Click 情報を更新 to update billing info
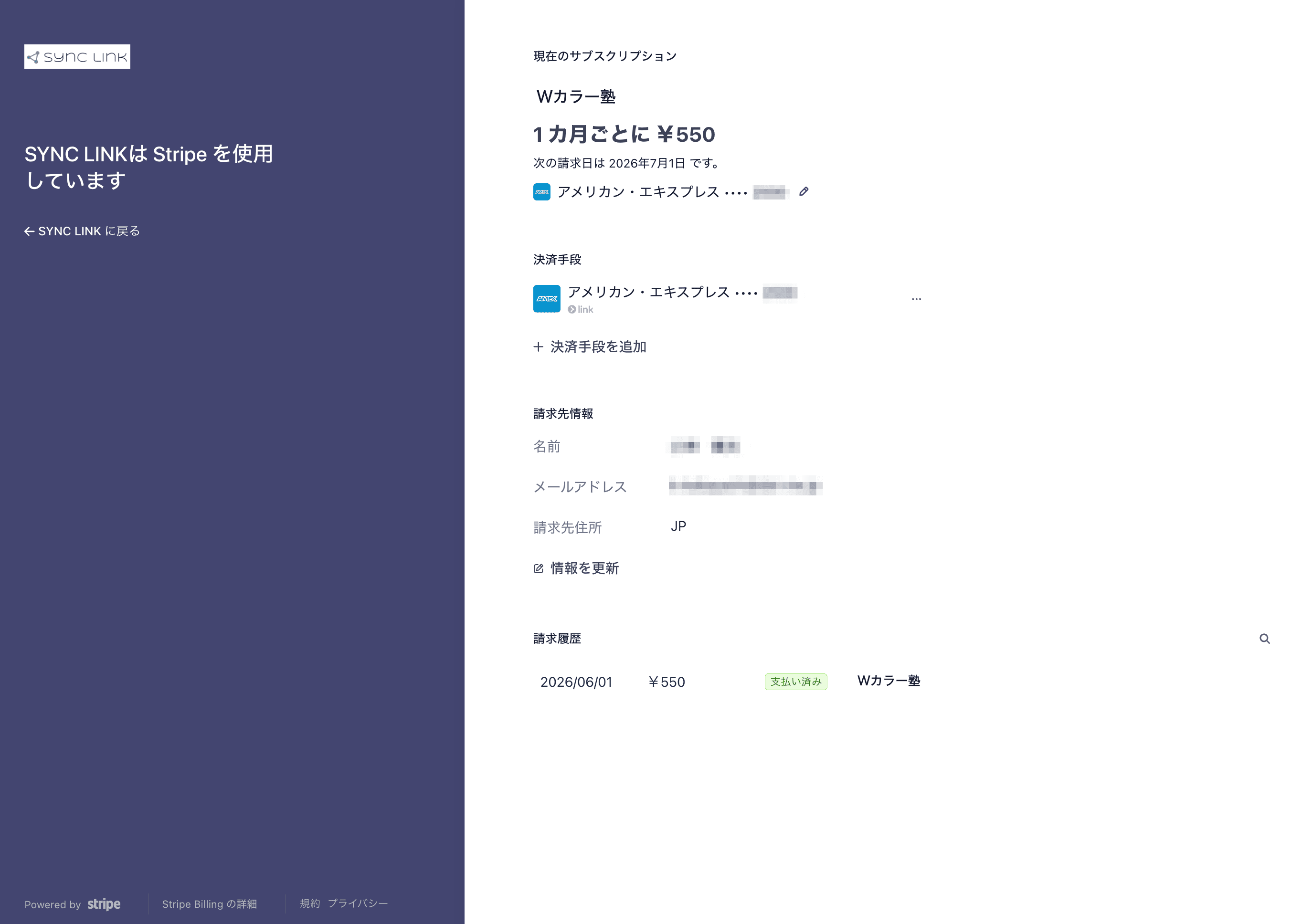The image size is (1291, 924). pyautogui.click(x=576, y=568)
